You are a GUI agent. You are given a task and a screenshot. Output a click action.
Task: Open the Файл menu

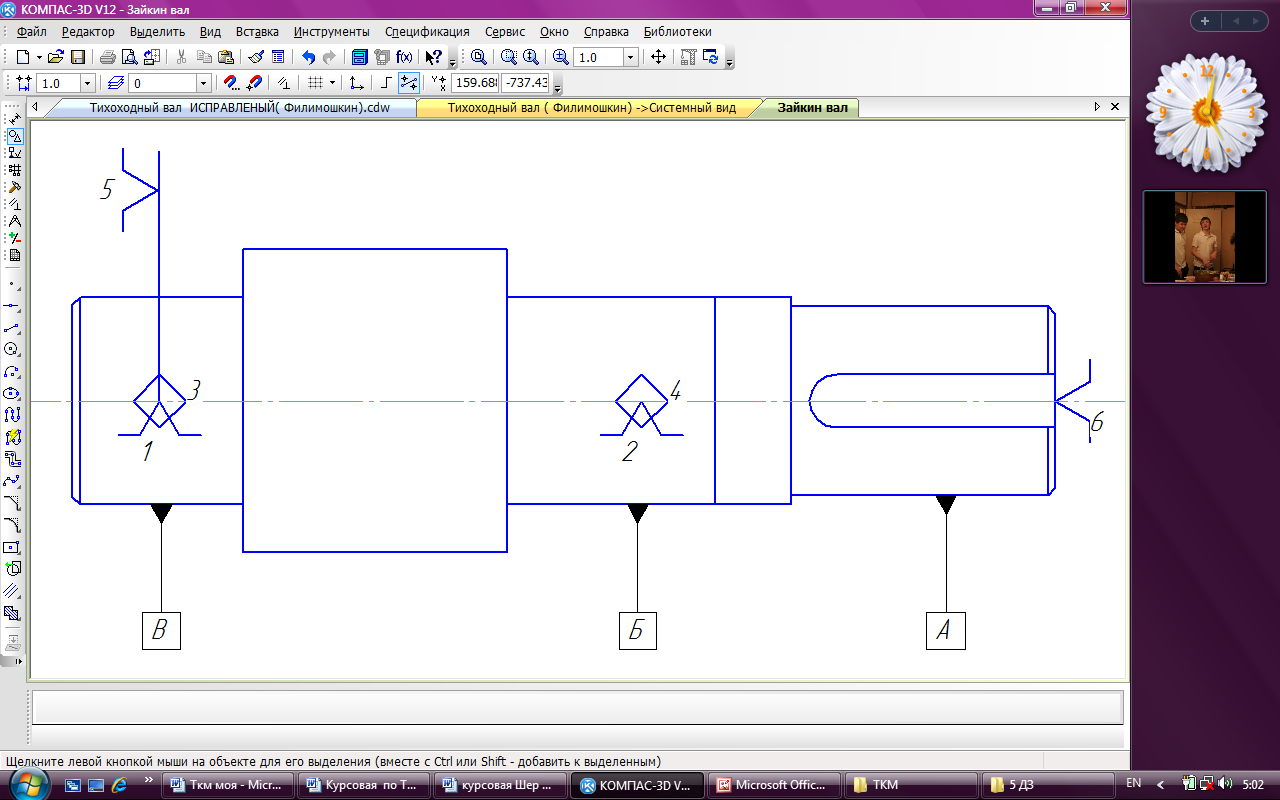point(32,31)
